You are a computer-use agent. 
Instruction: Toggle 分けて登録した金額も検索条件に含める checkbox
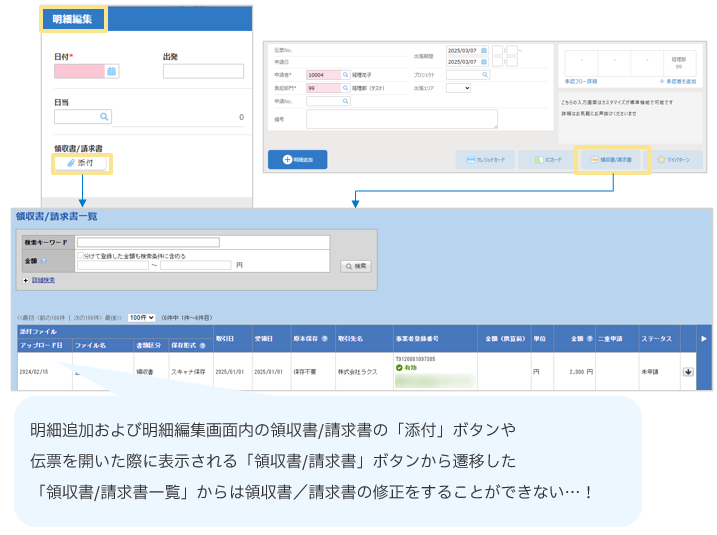81,256
